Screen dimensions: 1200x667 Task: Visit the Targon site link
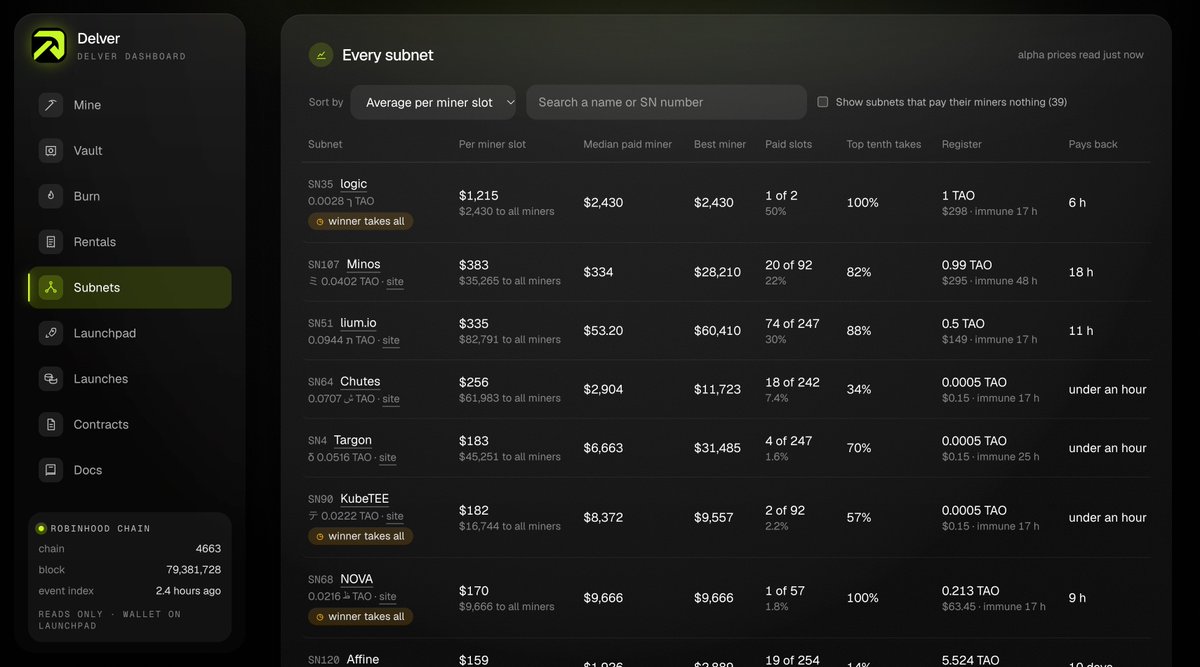click(x=388, y=458)
